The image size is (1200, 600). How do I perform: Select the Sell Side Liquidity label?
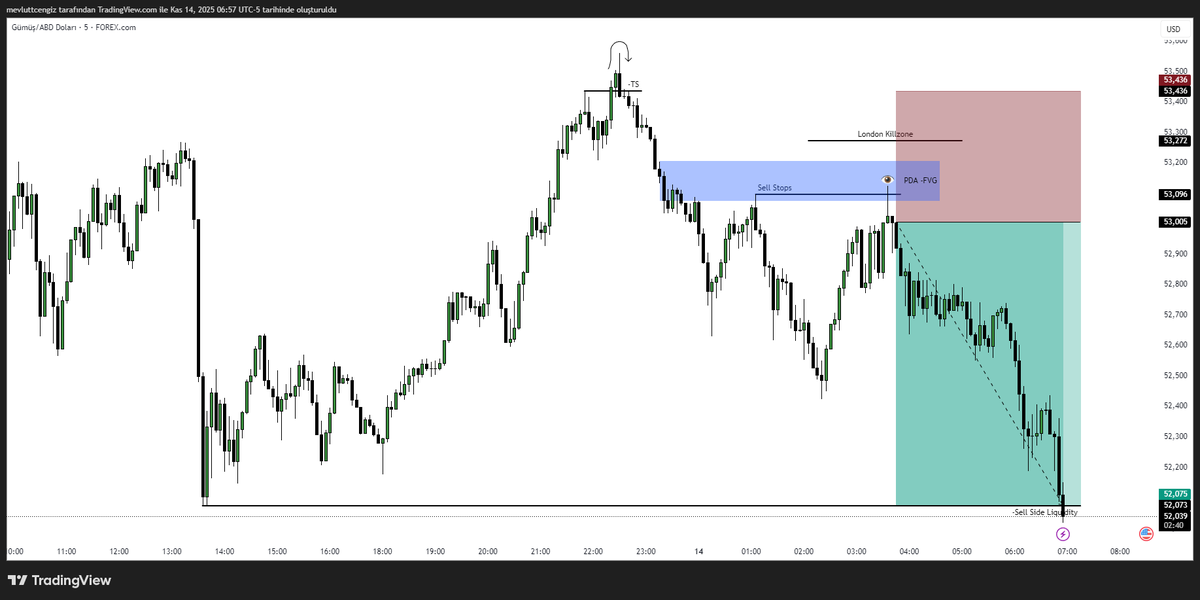[x=1045, y=512]
